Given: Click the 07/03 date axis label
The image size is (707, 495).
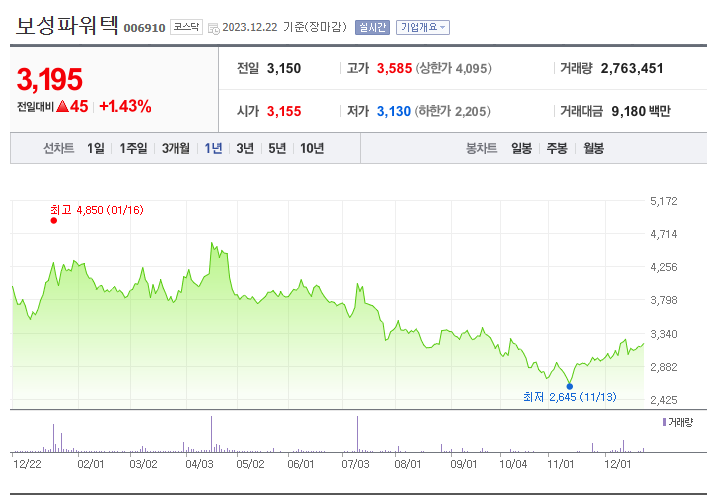Looking at the screenshot, I should 355,464.
